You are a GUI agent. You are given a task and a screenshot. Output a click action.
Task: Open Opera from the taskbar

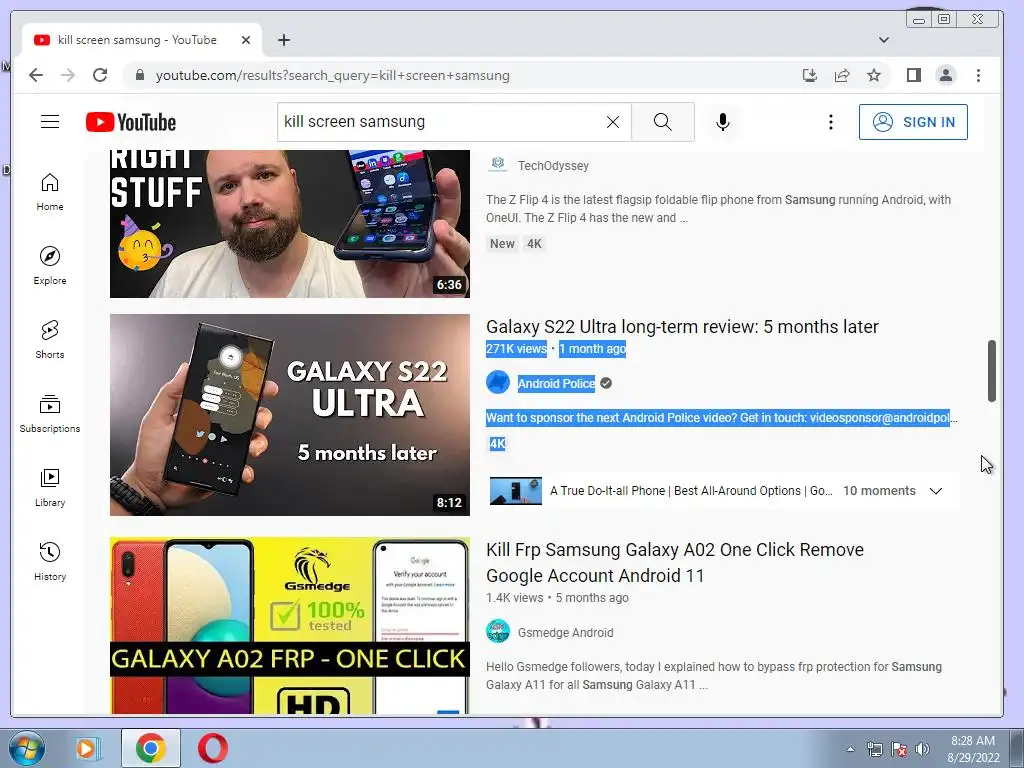click(x=213, y=748)
